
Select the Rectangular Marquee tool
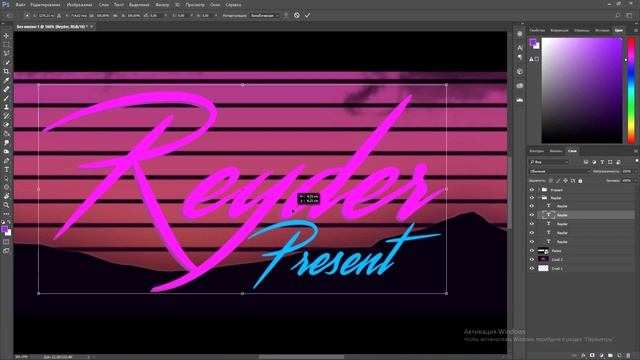click(6, 44)
